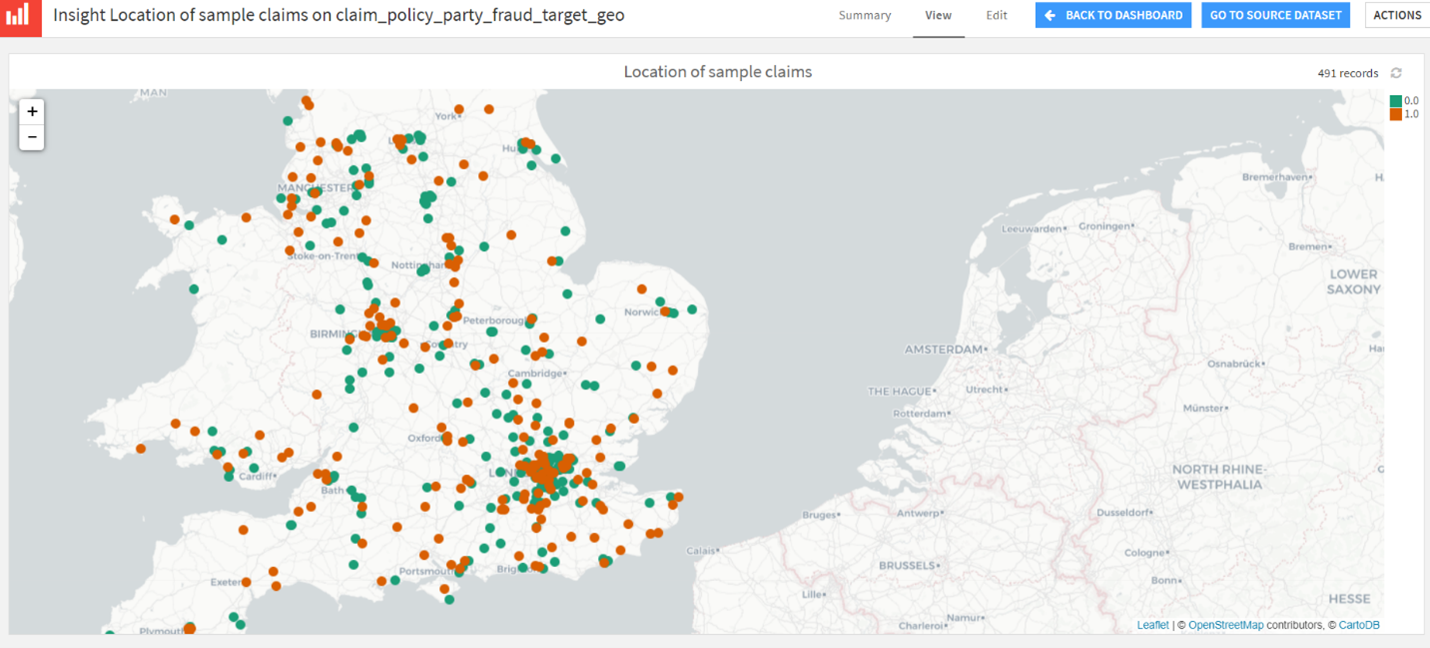
Task: Click the 'Location of sample claims' chart title
Action: (x=717, y=72)
